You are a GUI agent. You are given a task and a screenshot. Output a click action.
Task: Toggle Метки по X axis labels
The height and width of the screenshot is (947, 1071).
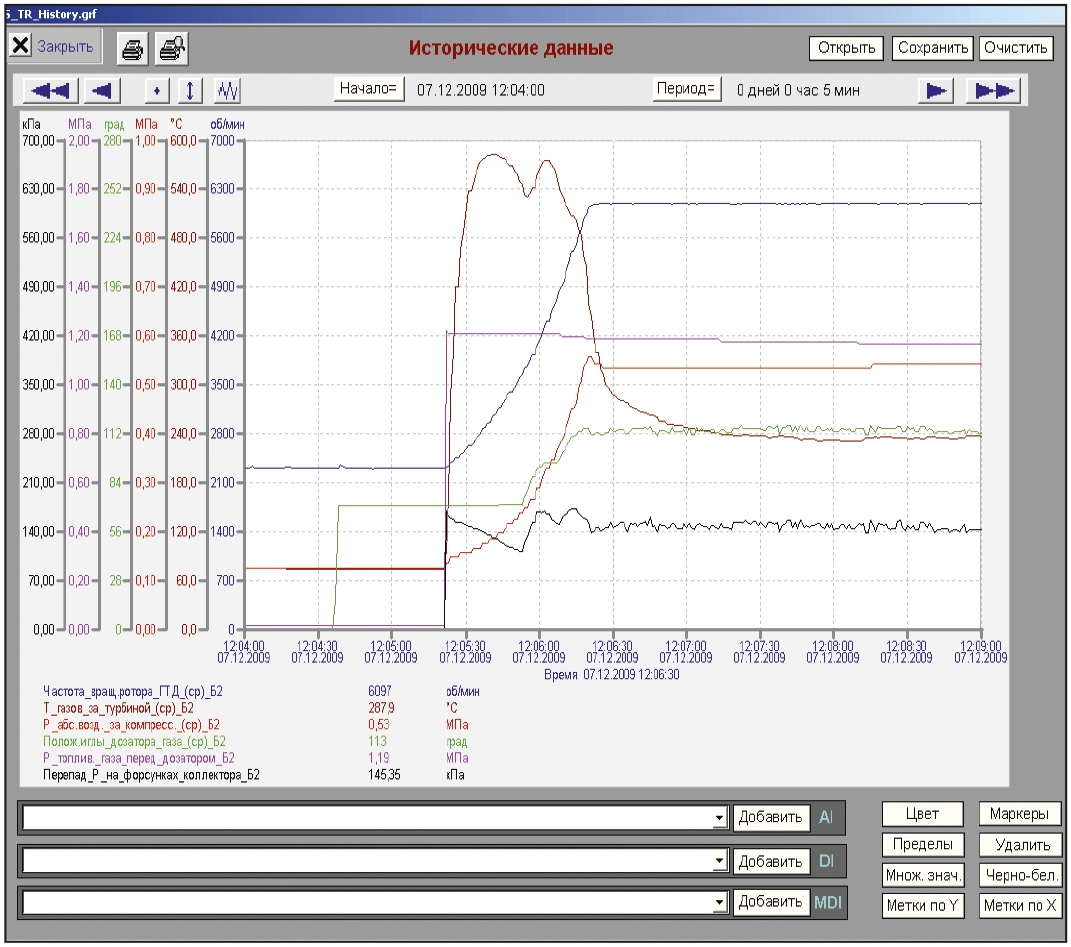click(x=1020, y=905)
